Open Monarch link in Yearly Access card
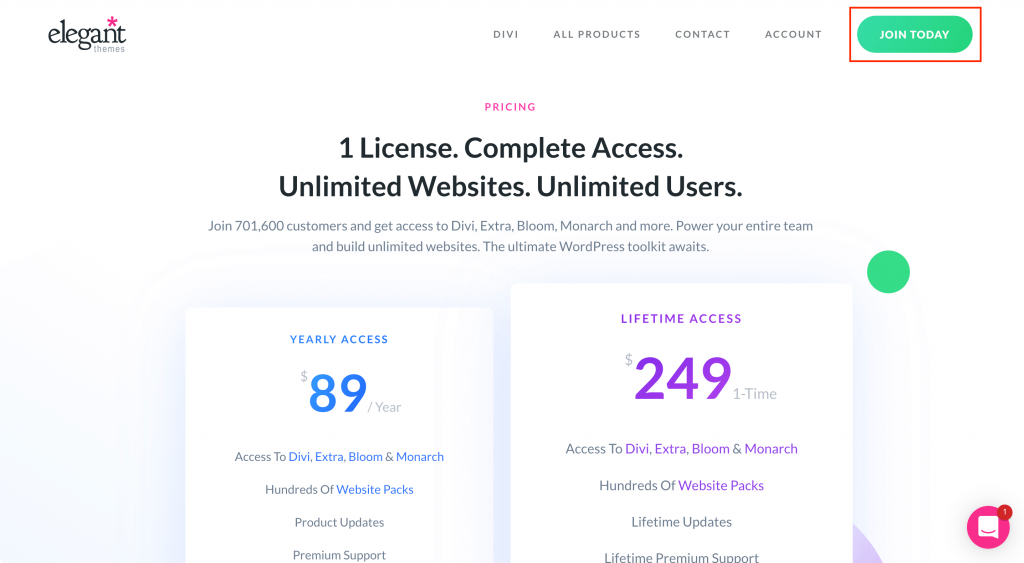Viewport: 1024px width, 563px height. [420, 457]
